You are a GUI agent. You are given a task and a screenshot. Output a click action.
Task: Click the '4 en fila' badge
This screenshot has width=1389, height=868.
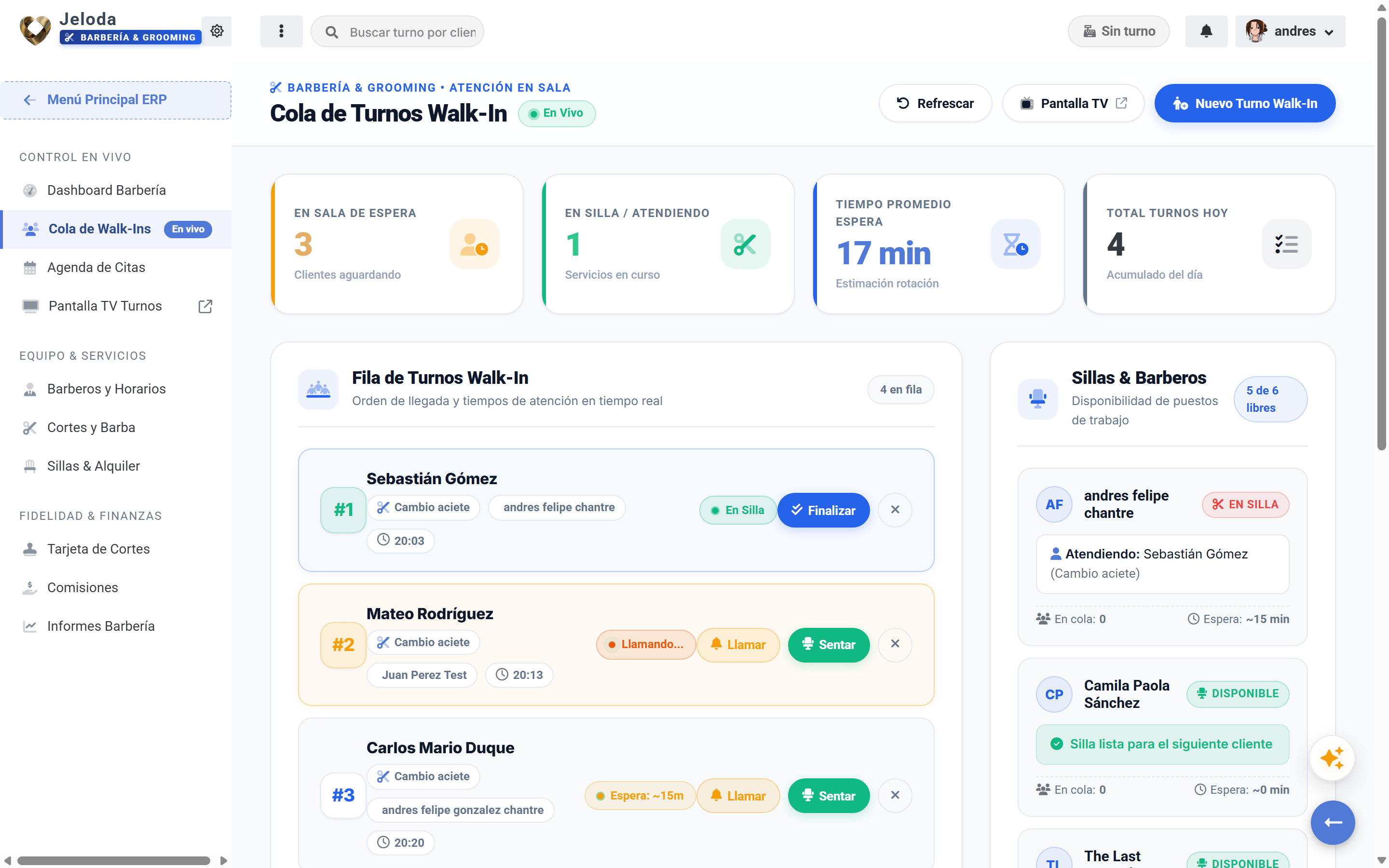click(x=900, y=389)
